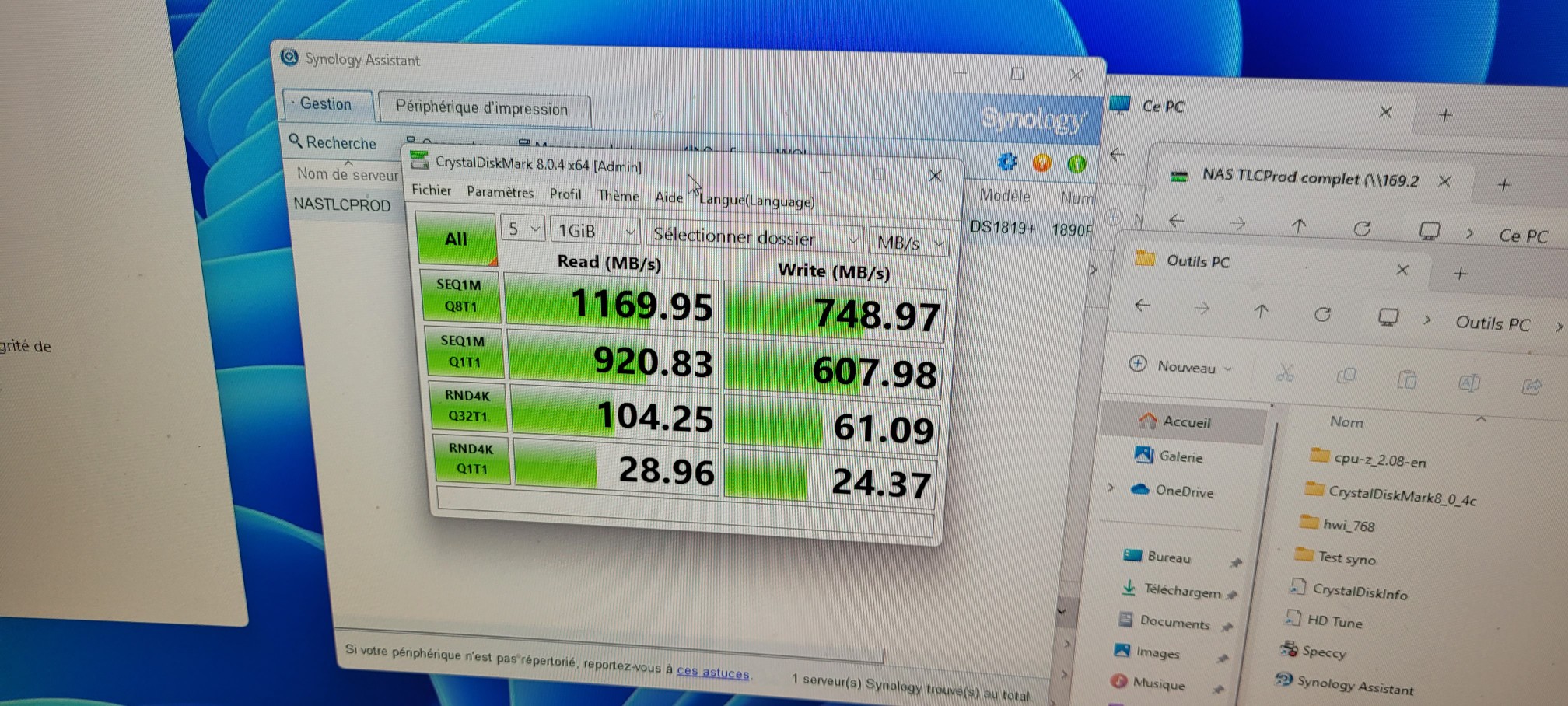Add a new tab in Outils PC window
Image resolution: width=1568 pixels, height=706 pixels.
coord(1460,273)
